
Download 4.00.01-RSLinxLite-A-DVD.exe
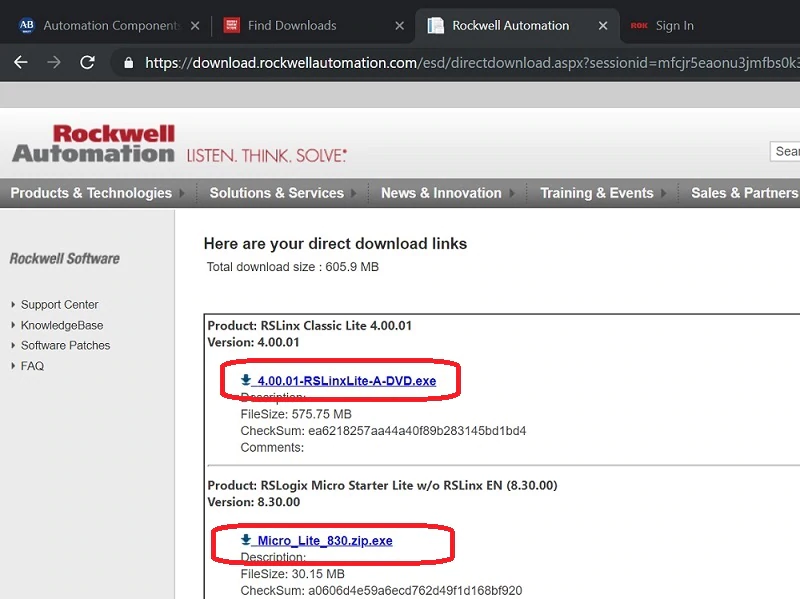click(x=346, y=381)
